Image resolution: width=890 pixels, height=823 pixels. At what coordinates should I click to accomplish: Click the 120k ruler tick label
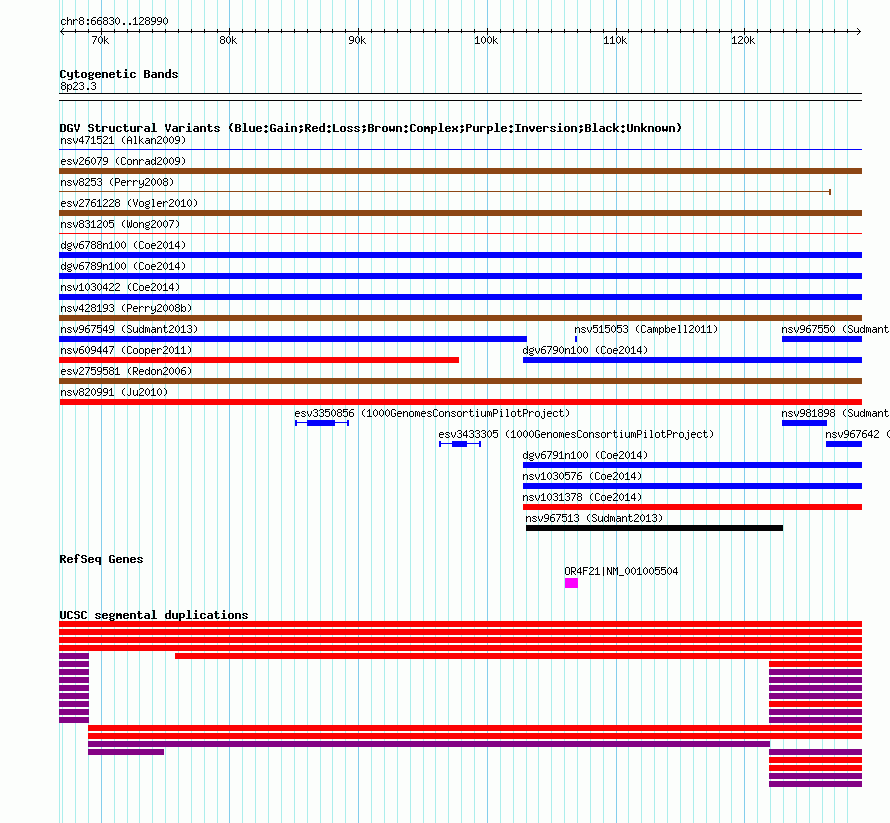[x=743, y=40]
